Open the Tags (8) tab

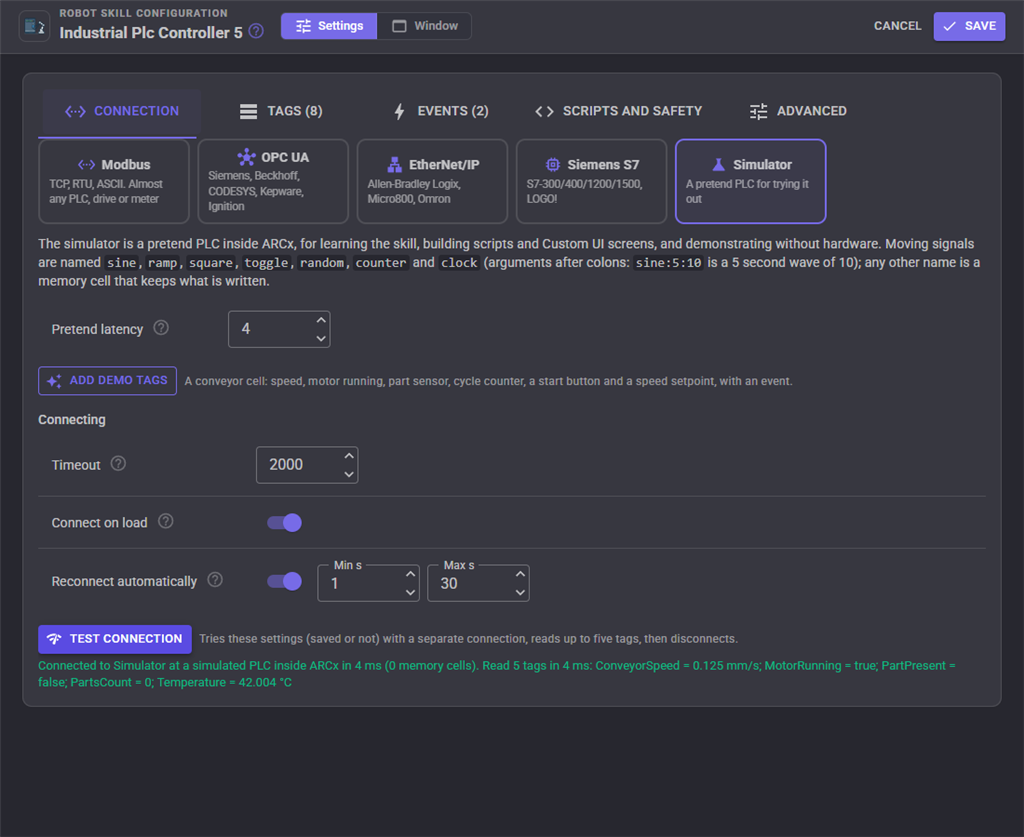[x=281, y=112]
